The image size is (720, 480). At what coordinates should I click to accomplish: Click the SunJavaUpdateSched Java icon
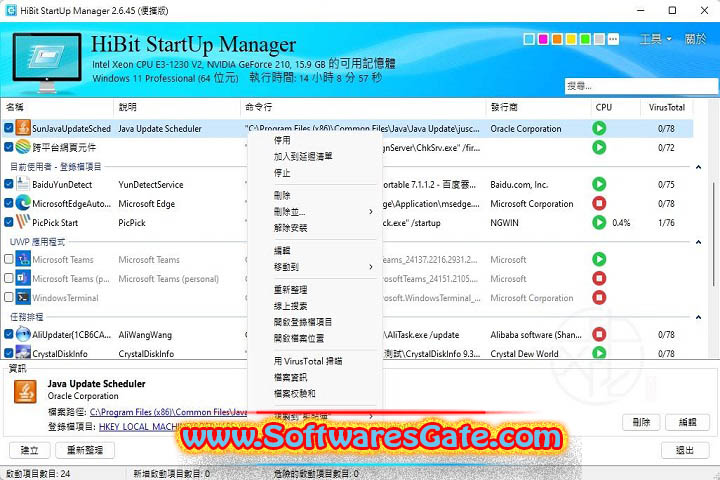(22, 128)
